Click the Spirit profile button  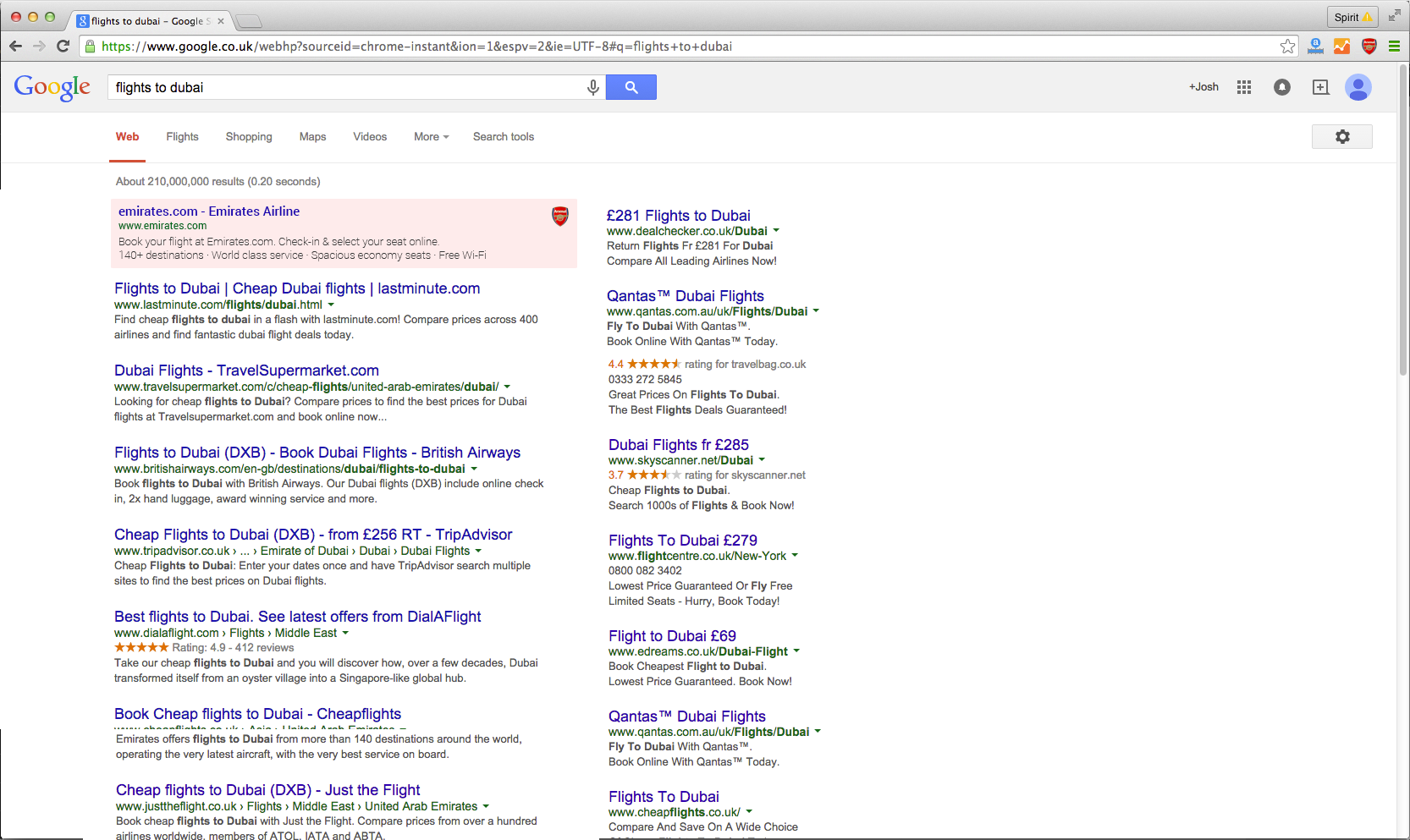click(1352, 17)
